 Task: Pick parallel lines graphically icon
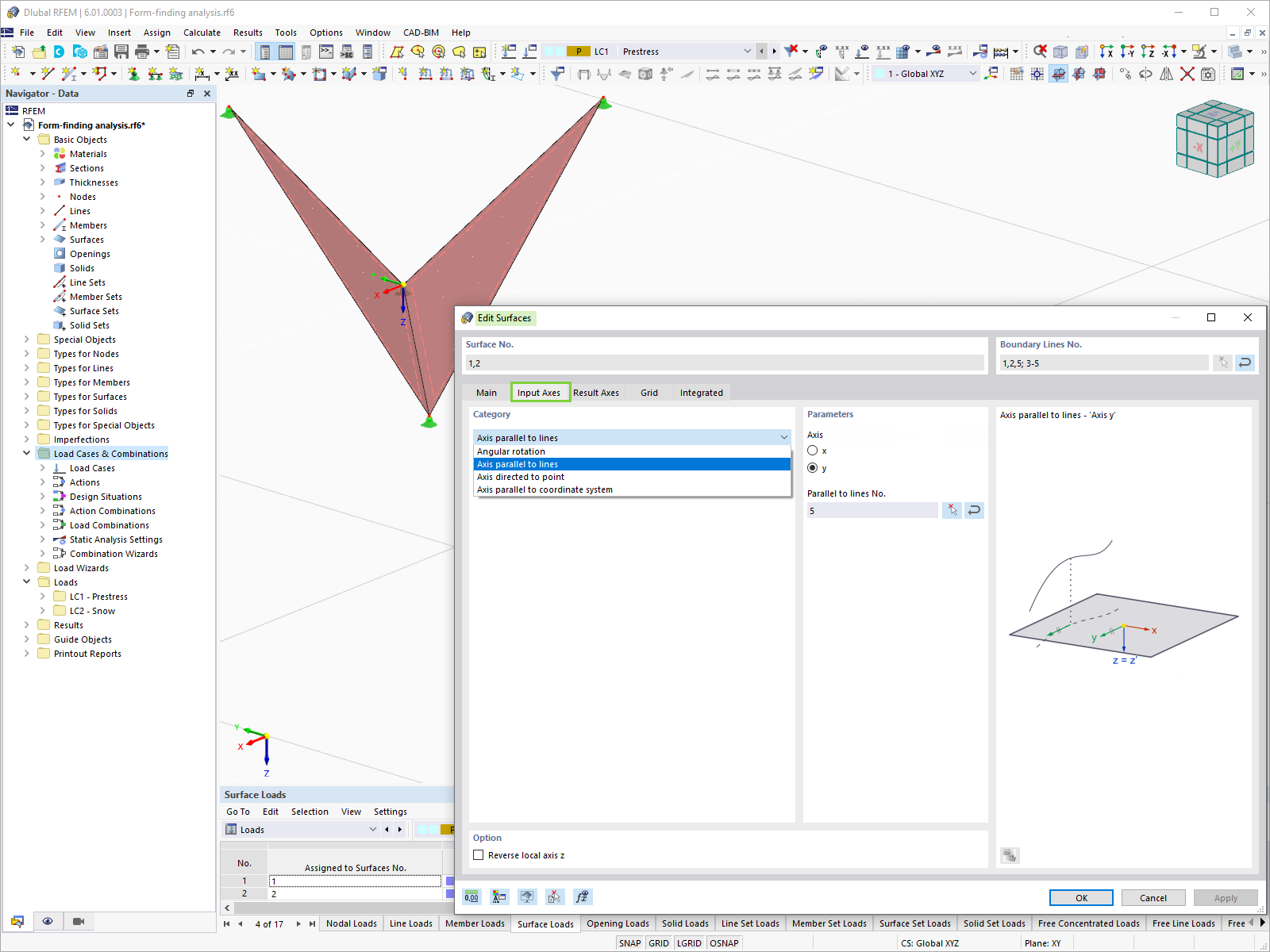pos(952,510)
